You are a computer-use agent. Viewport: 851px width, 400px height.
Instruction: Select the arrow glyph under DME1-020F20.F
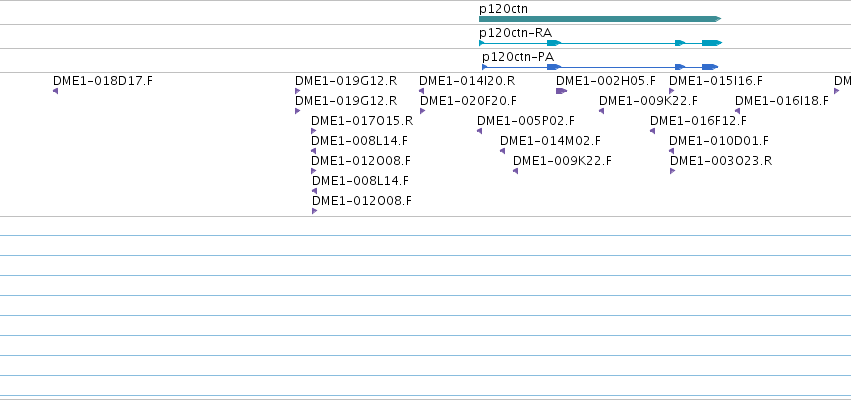coord(423,111)
